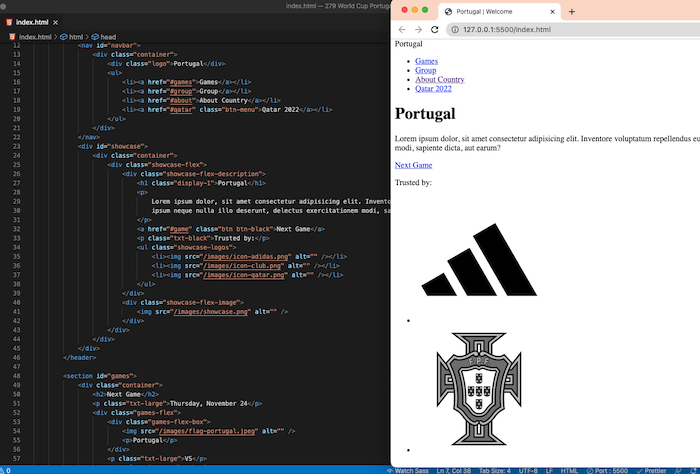Click the #game href on line 32
700x474 pixels.
pos(181,229)
